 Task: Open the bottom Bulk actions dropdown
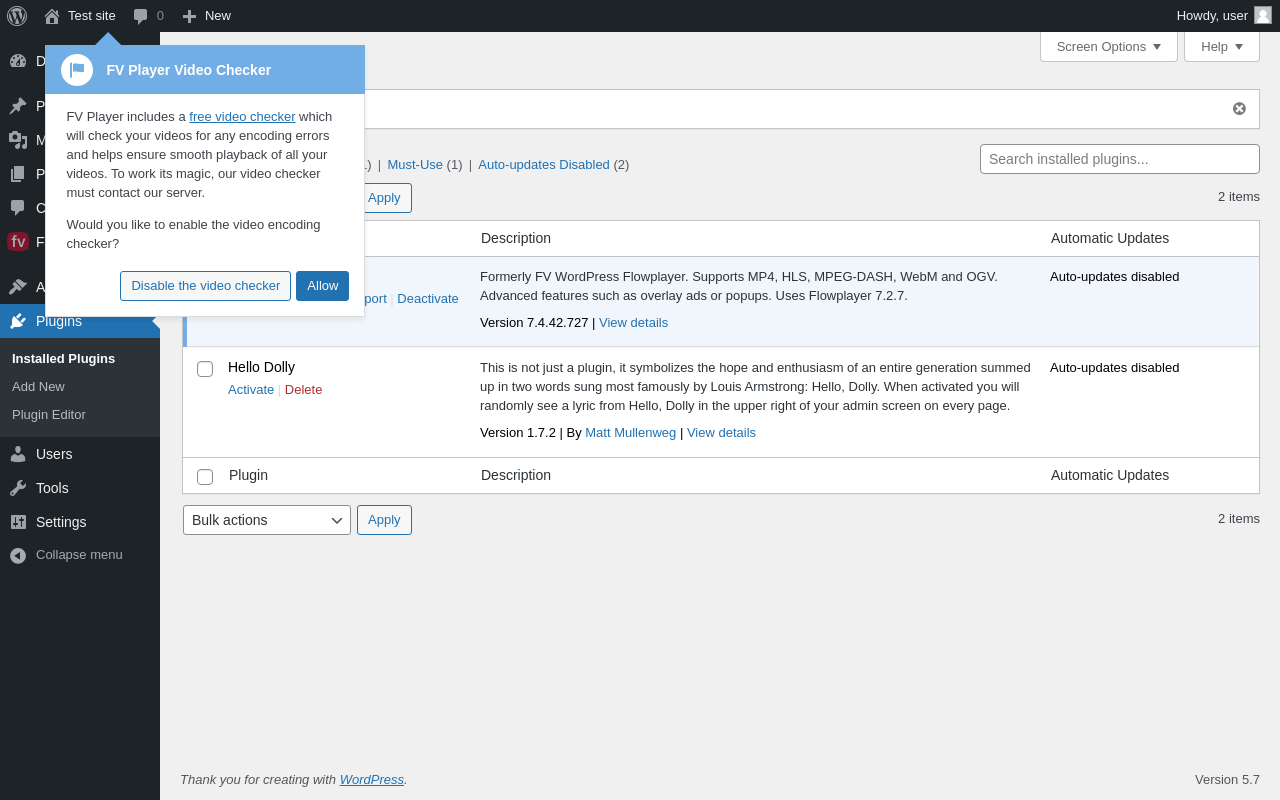click(x=267, y=520)
